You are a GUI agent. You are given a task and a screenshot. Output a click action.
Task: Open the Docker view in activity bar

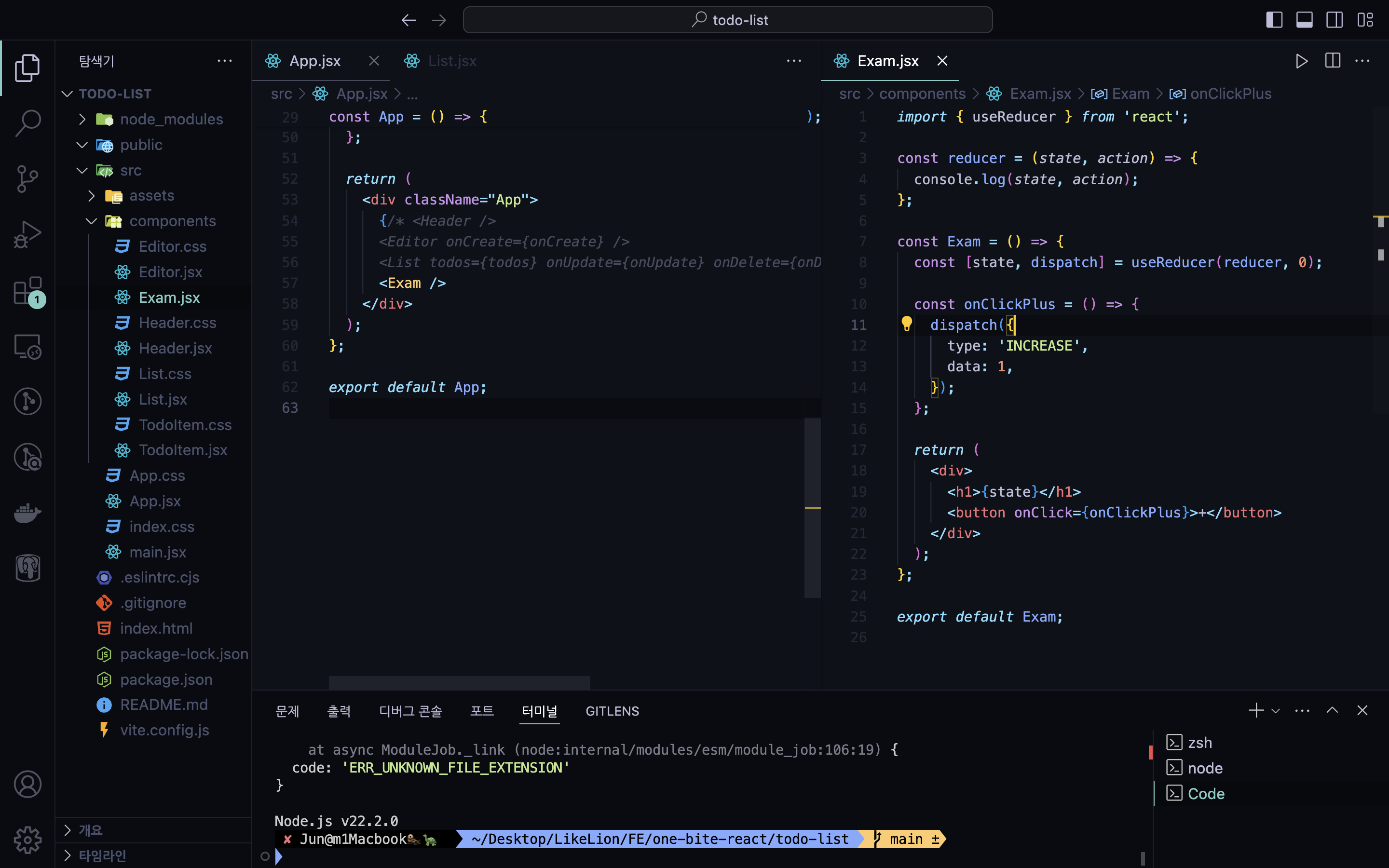[x=27, y=512]
